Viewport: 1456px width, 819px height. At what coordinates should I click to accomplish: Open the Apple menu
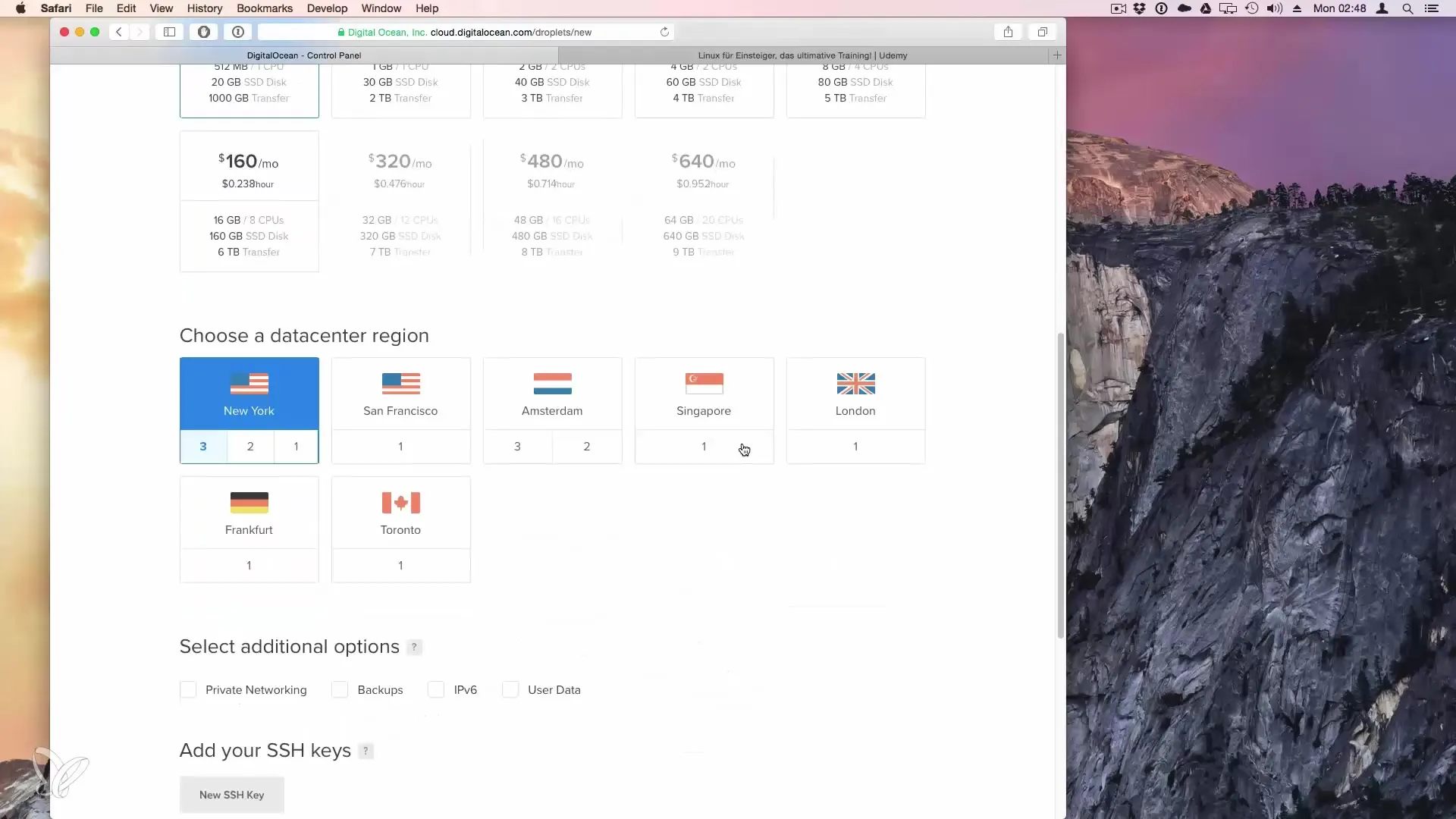coord(20,8)
